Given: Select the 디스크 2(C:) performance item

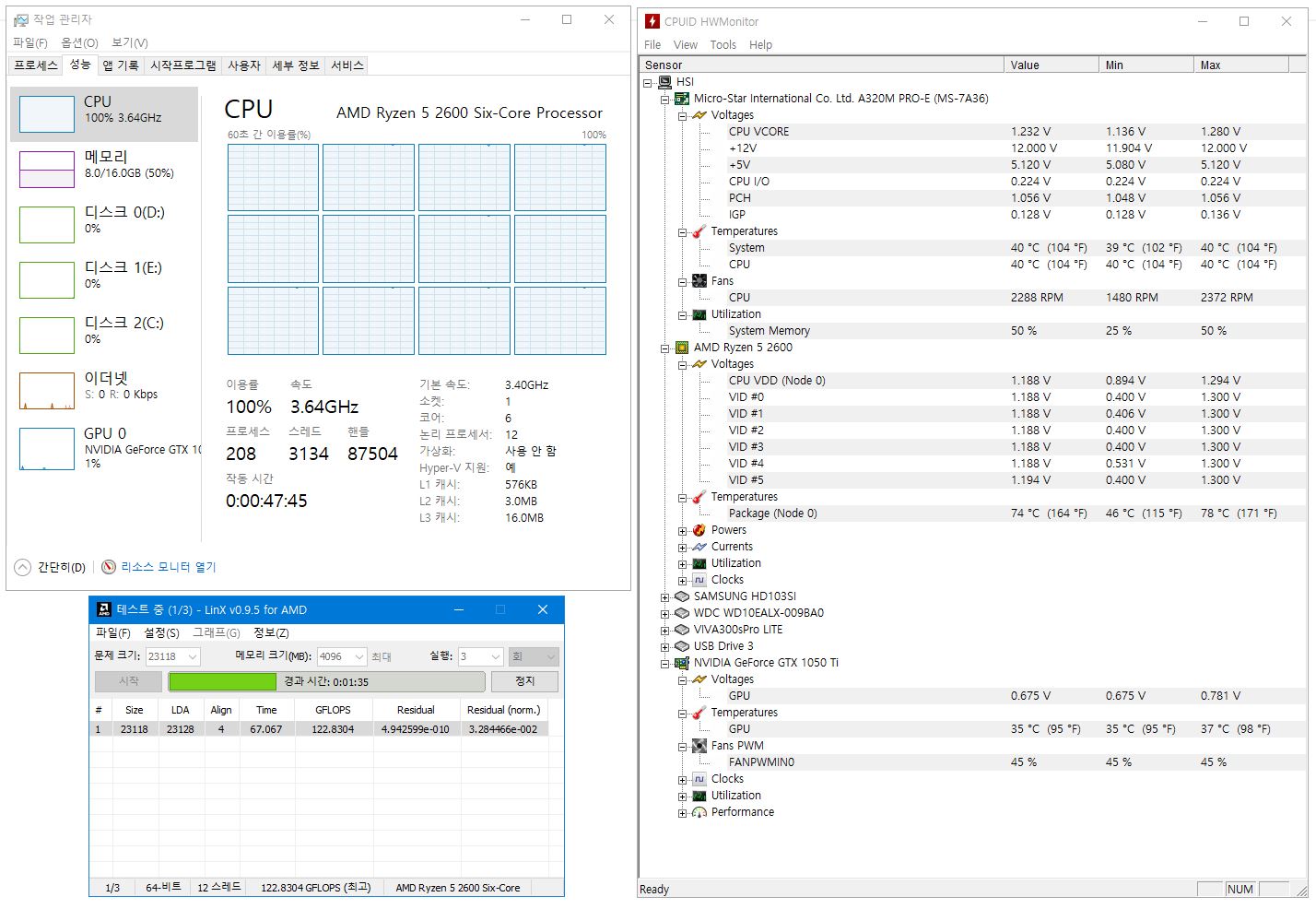Looking at the screenshot, I should pos(104,335).
